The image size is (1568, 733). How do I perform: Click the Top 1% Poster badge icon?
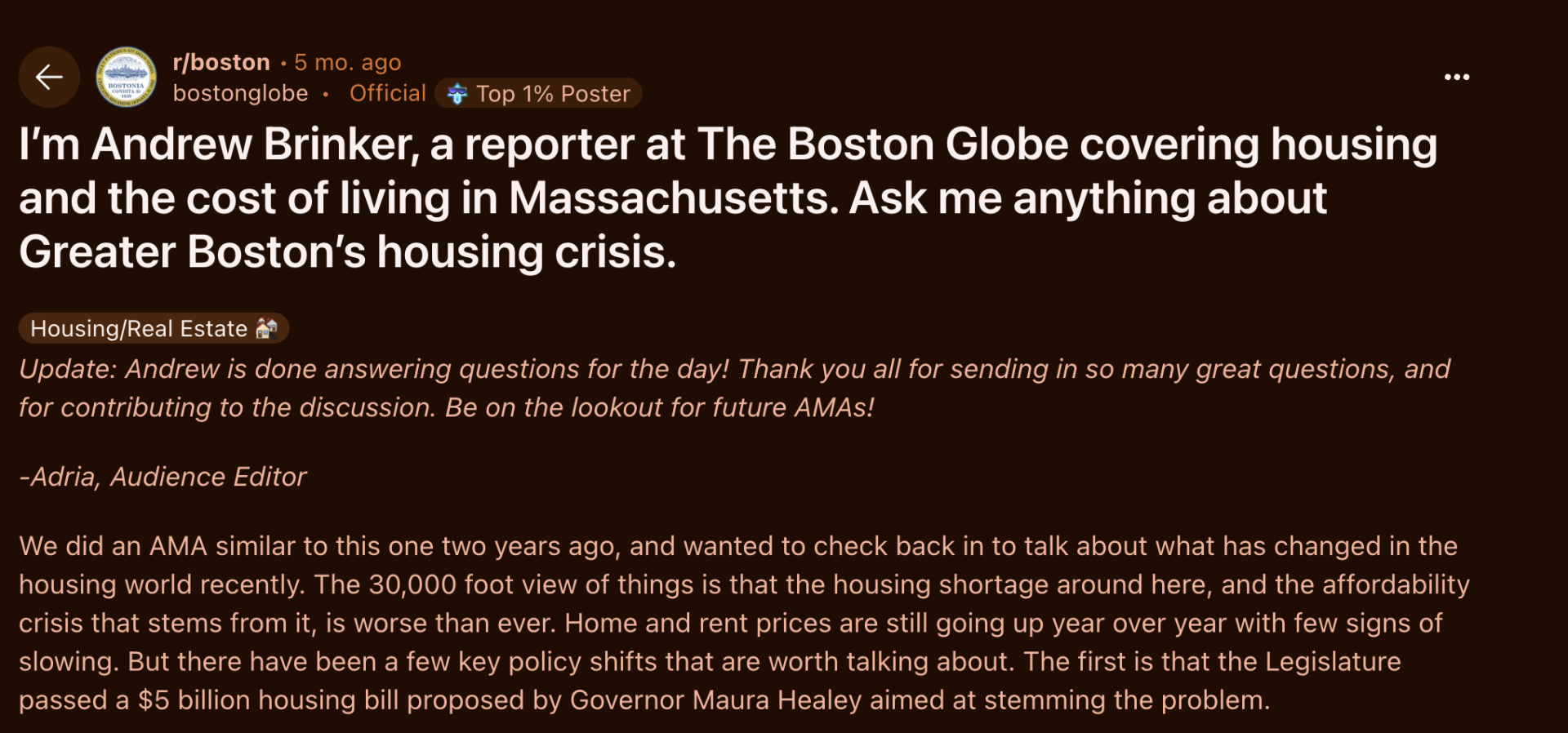457,94
